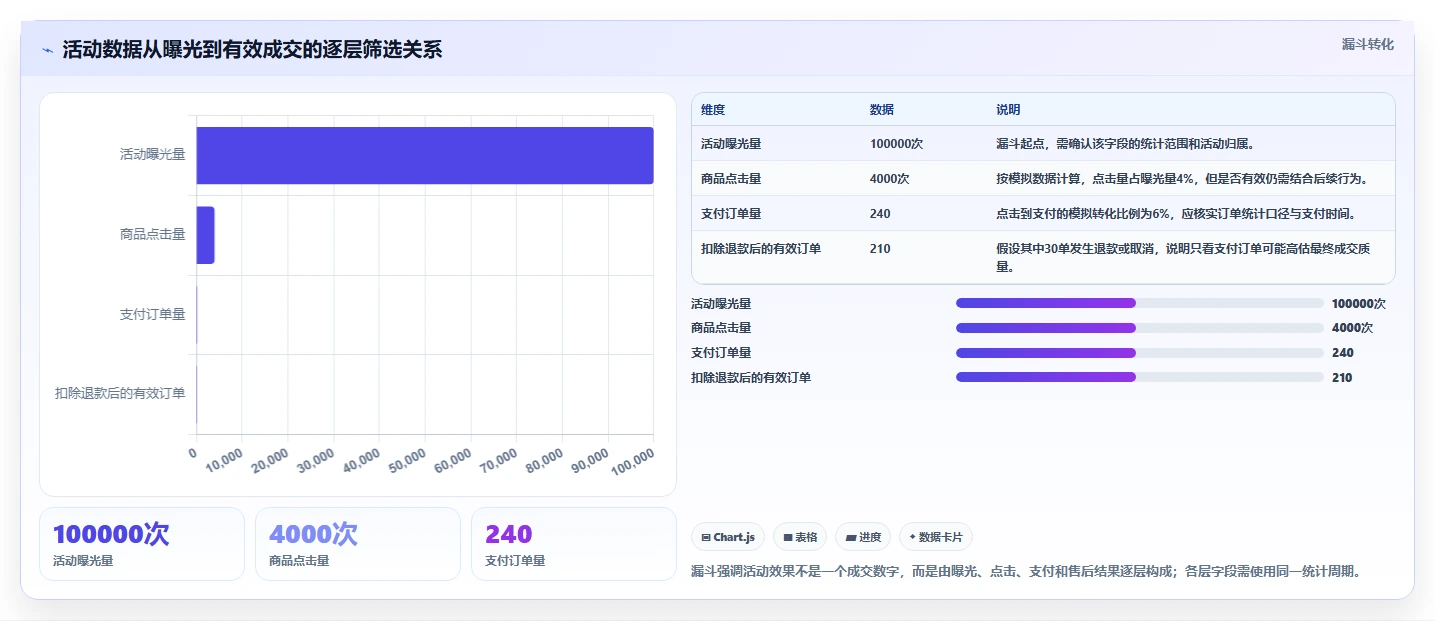Click the 说明 column header
The width and height of the screenshot is (1435, 621).
pos(1008,110)
